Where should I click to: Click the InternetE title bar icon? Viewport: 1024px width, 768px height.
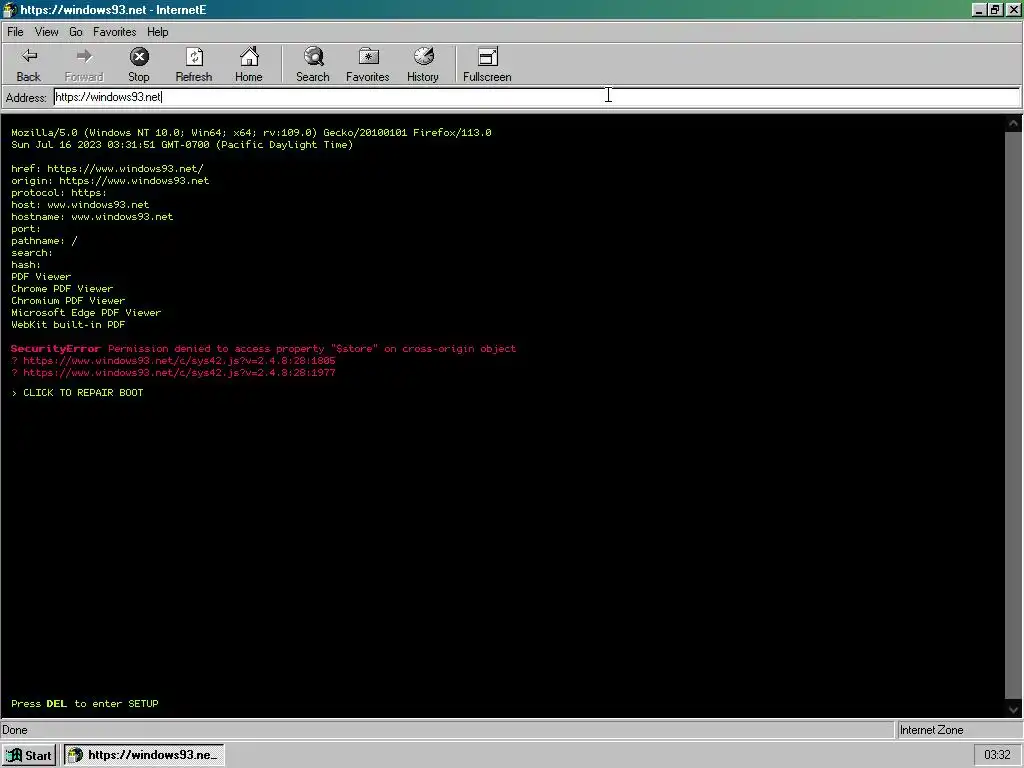click(x=9, y=10)
